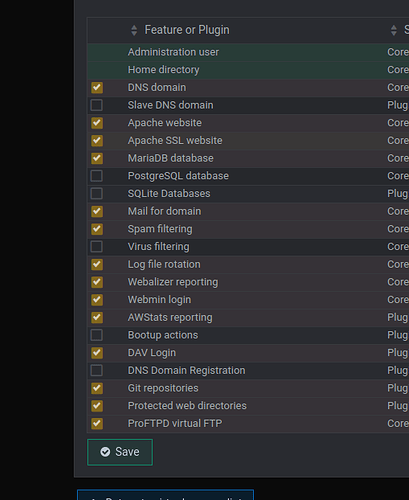This screenshot has height=500, width=409.
Task: Open the Apache website link
Action: 165,123
